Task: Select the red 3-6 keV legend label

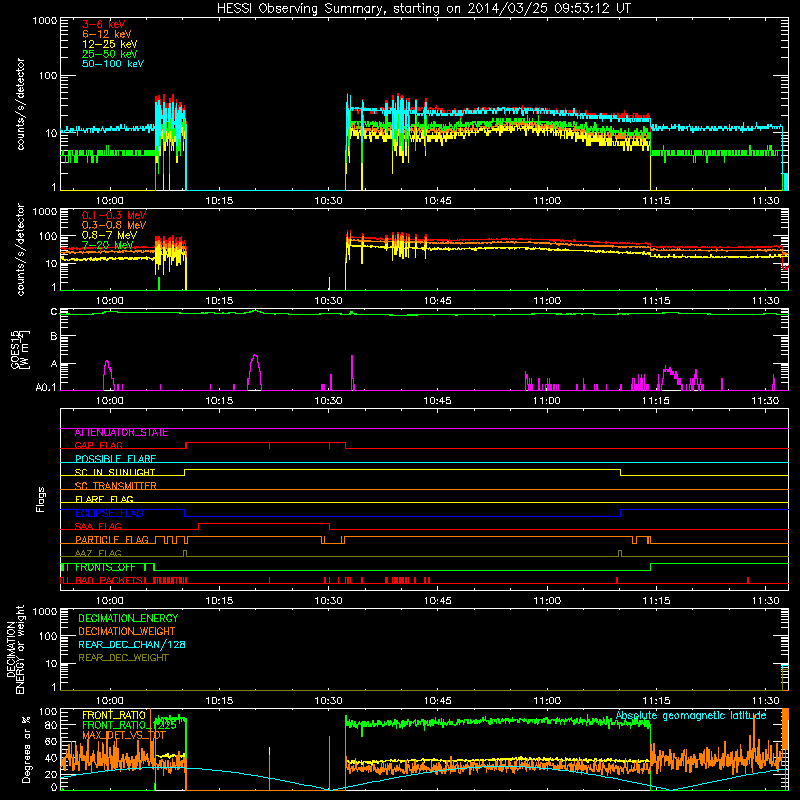Action: pyautogui.click(x=104, y=24)
